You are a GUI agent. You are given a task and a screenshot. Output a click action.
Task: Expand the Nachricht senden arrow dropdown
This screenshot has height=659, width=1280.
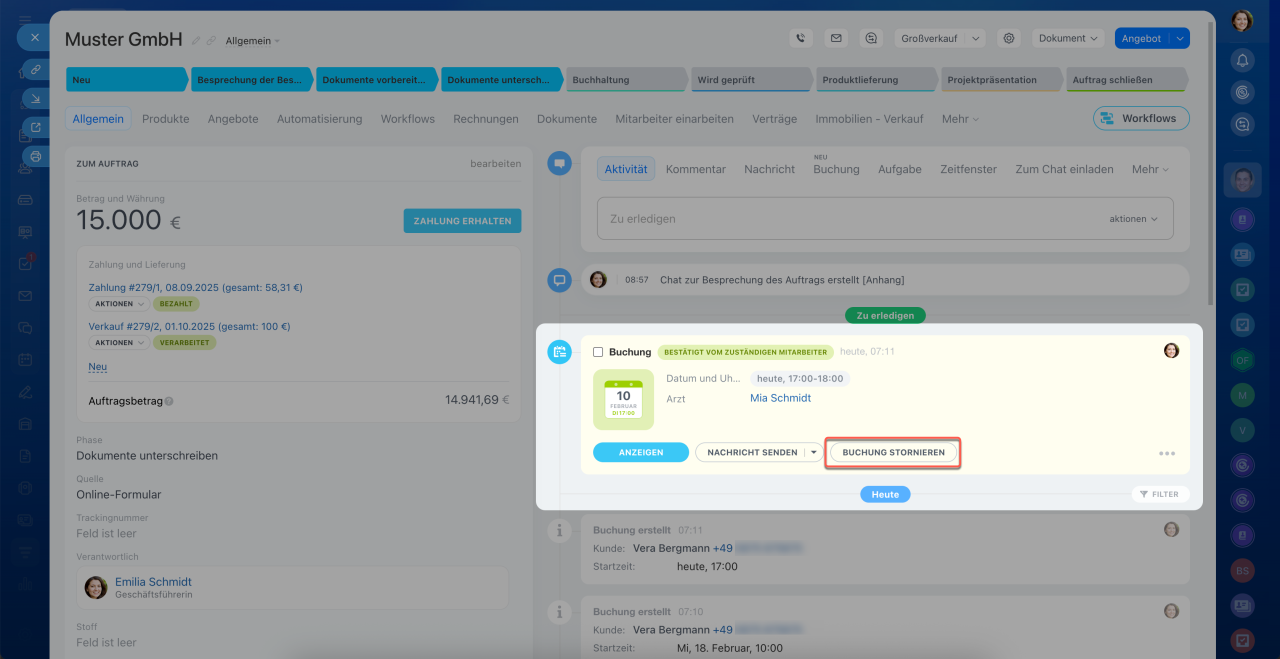click(814, 452)
